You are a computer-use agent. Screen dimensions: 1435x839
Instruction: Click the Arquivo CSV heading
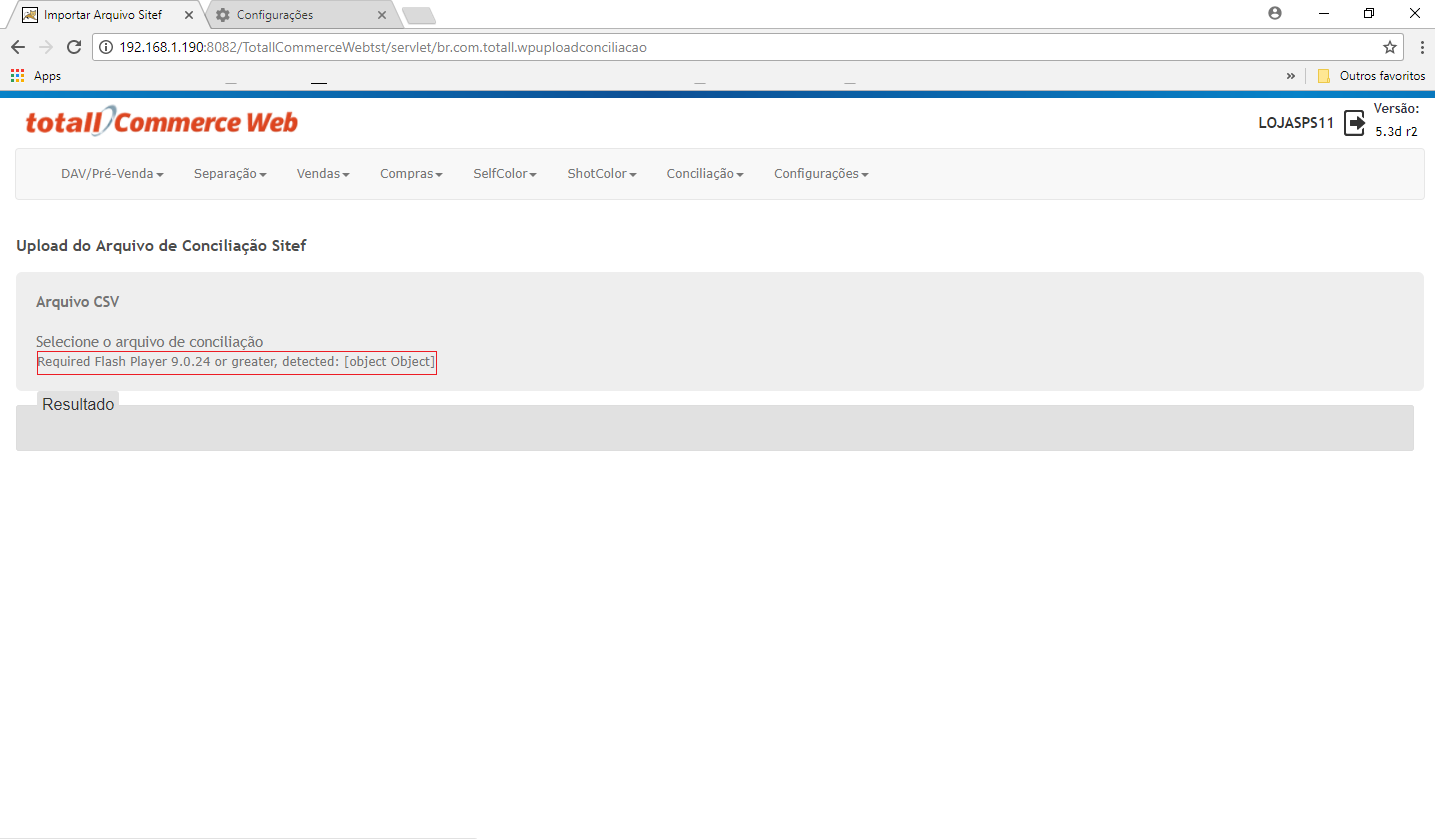pyautogui.click(x=78, y=301)
